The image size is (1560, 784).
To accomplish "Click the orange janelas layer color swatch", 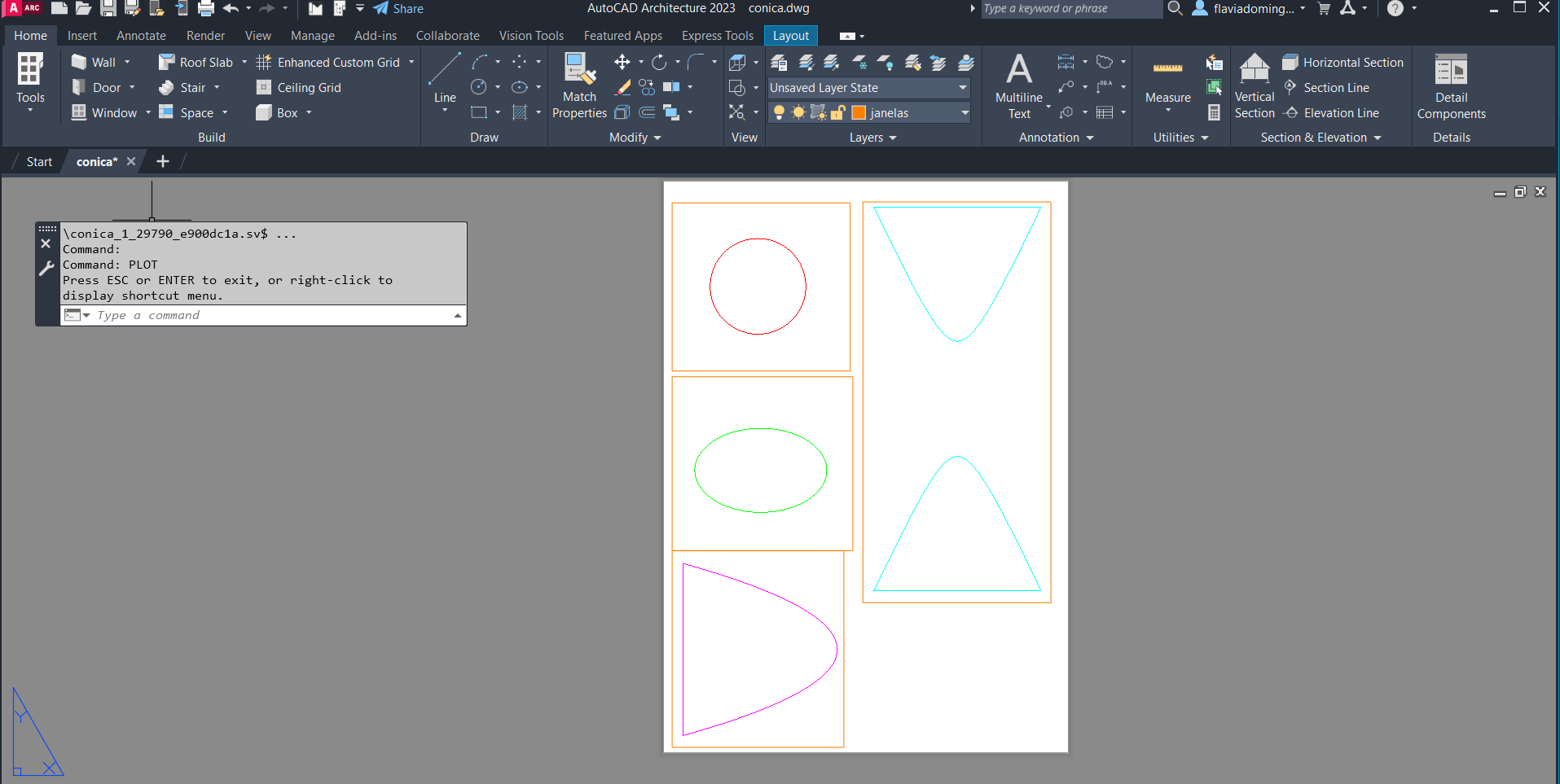I will click(x=859, y=113).
